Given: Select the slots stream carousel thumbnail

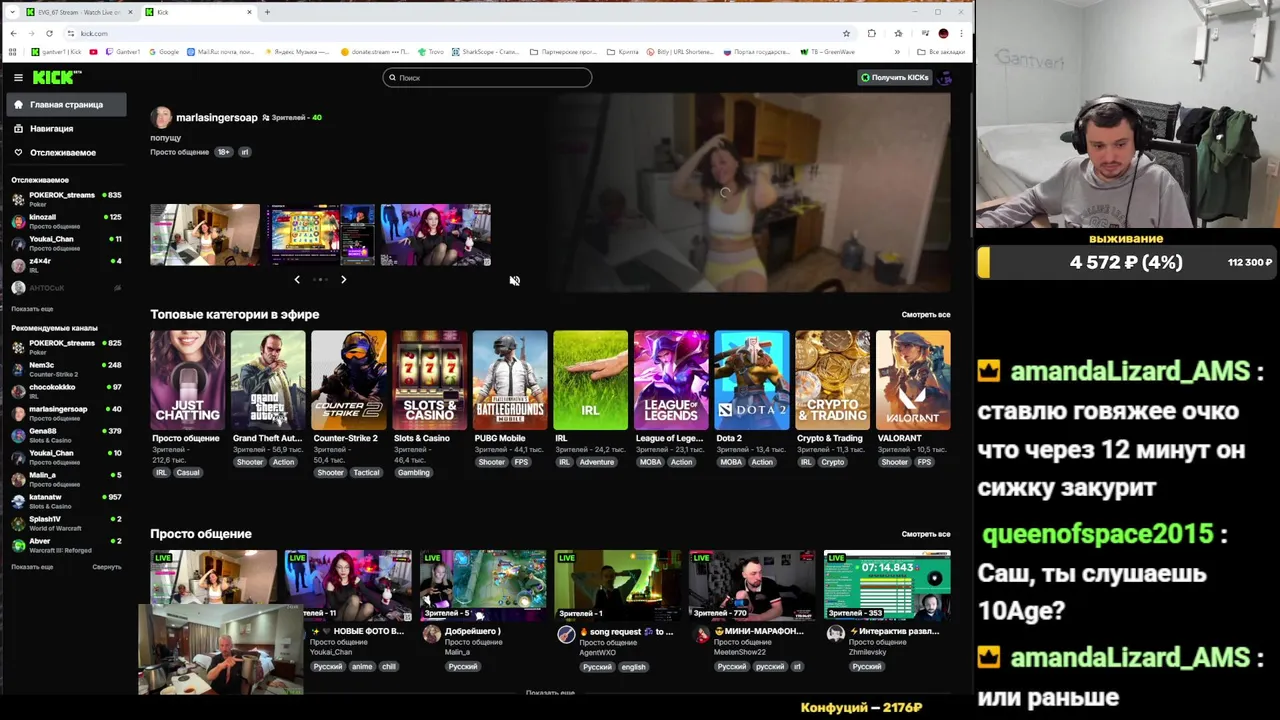Looking at the screenshot, I should coord(320,235).
